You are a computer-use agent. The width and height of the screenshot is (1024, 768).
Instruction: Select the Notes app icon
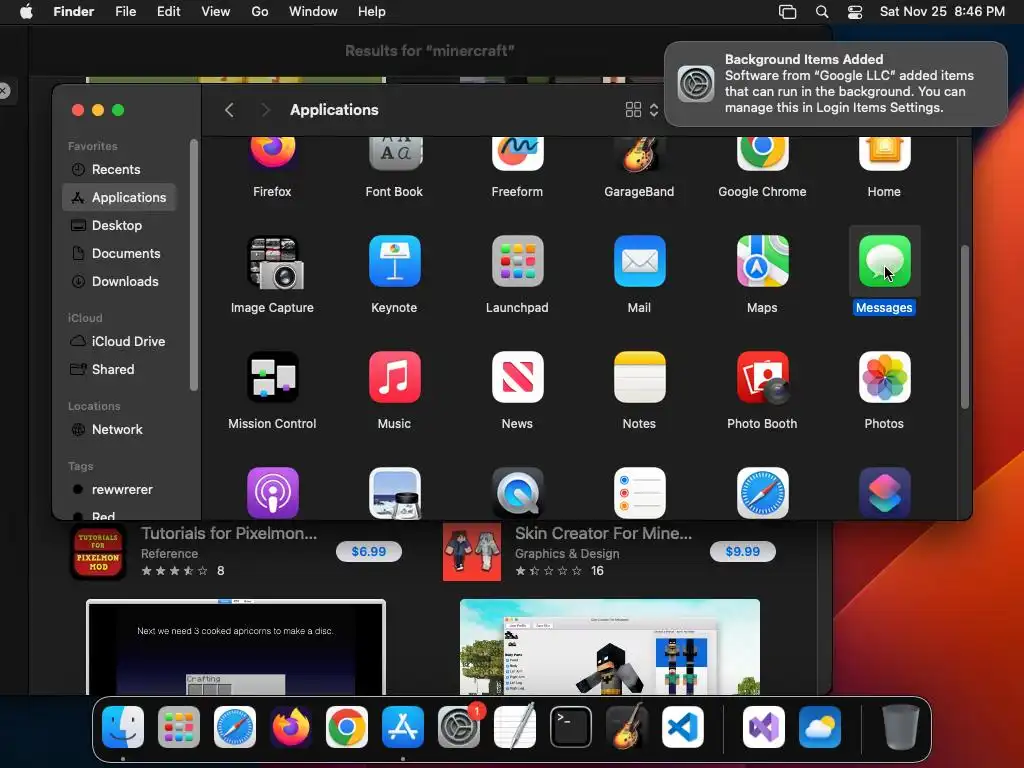[x=639, y=377]
